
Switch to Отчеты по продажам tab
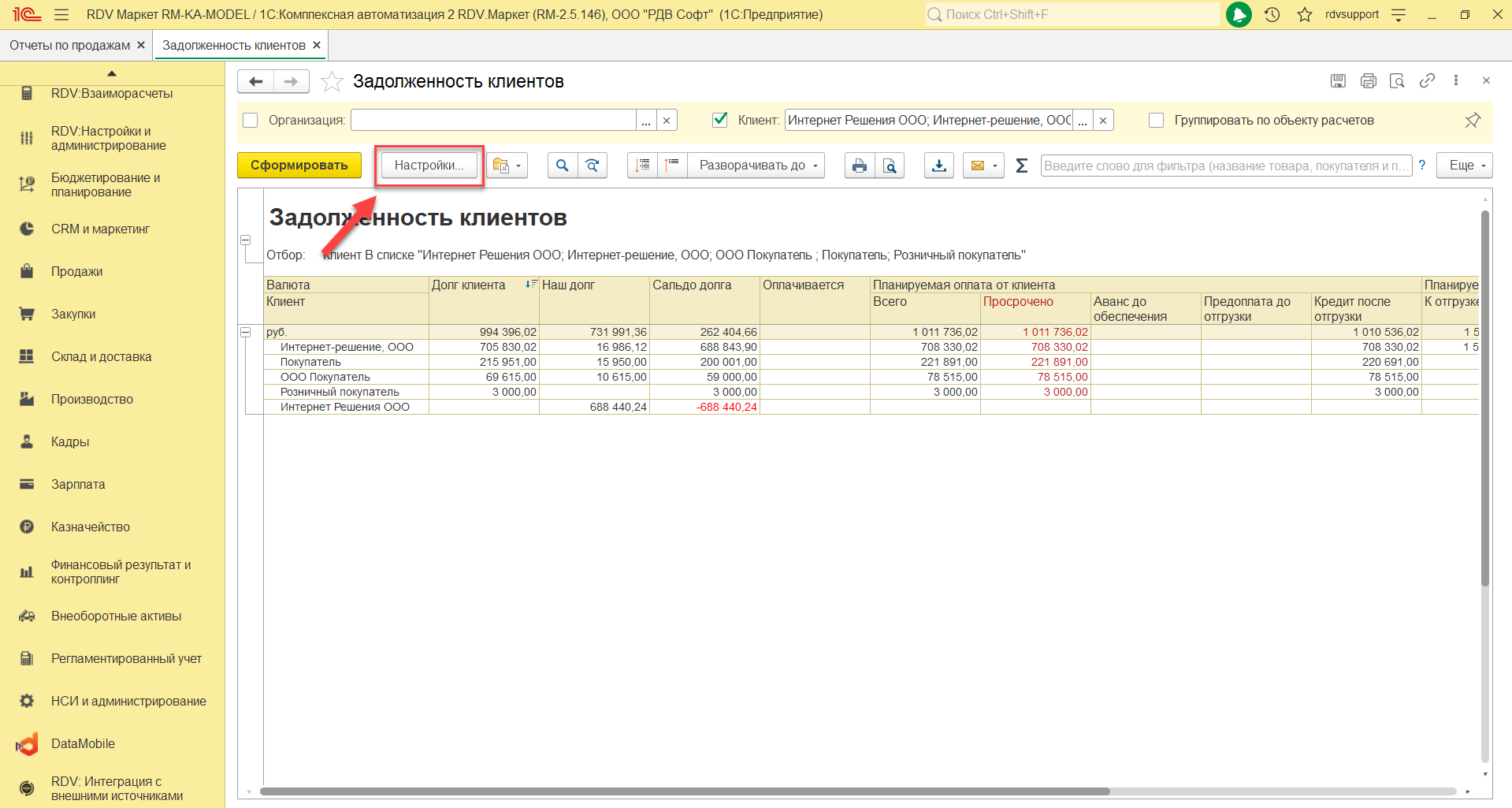[x=69, y=46]
